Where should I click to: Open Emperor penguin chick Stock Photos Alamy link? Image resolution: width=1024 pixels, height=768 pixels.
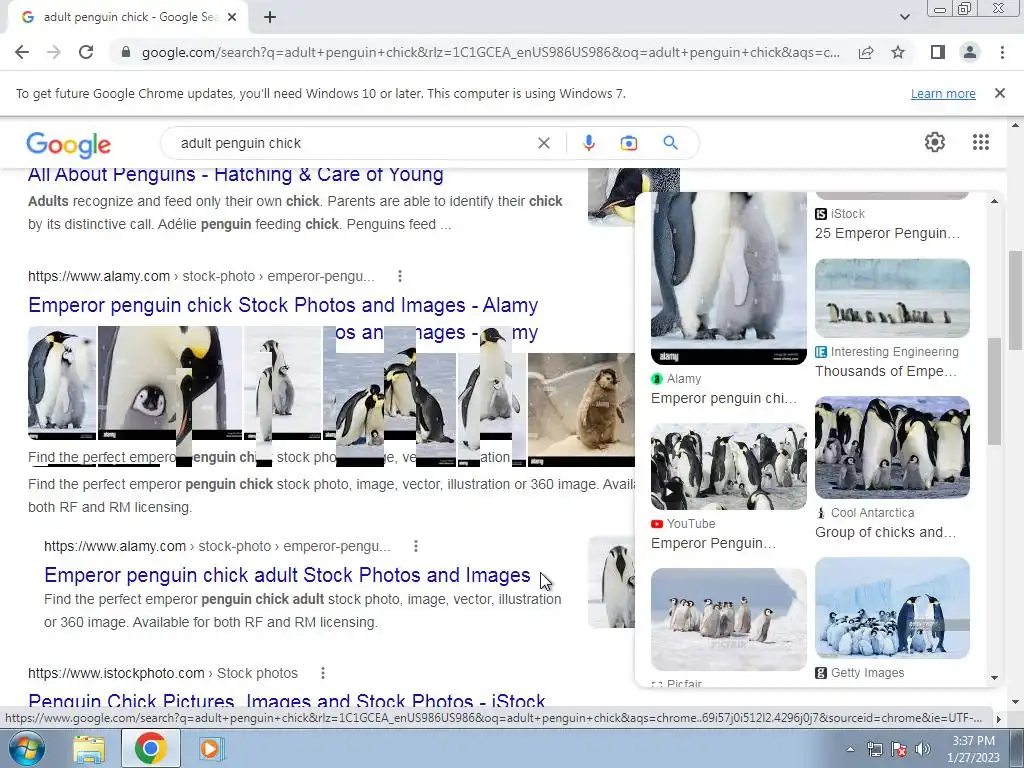click(283, 305)
